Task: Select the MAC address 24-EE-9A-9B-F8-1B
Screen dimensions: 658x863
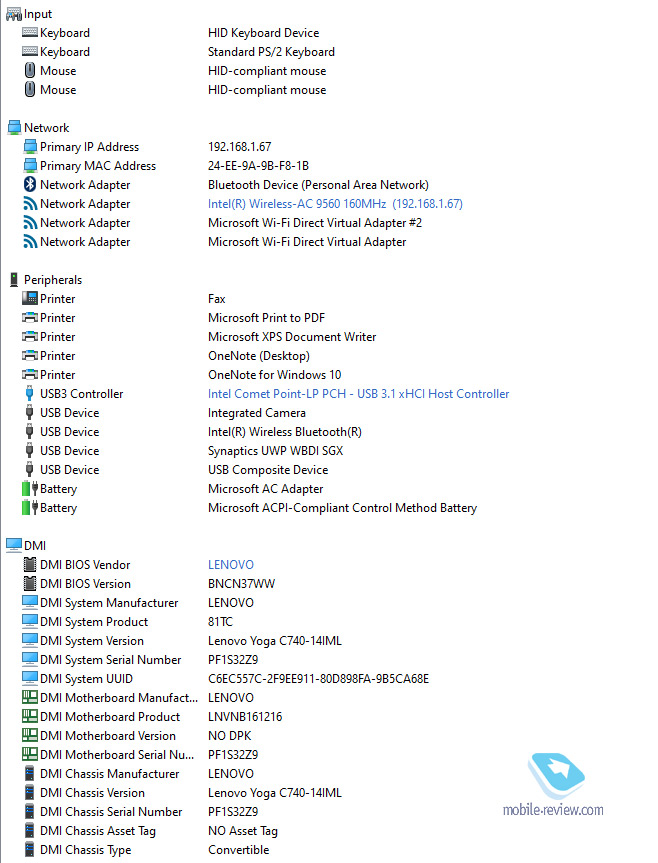Action: pyautogui.click(x=258, y=166)
